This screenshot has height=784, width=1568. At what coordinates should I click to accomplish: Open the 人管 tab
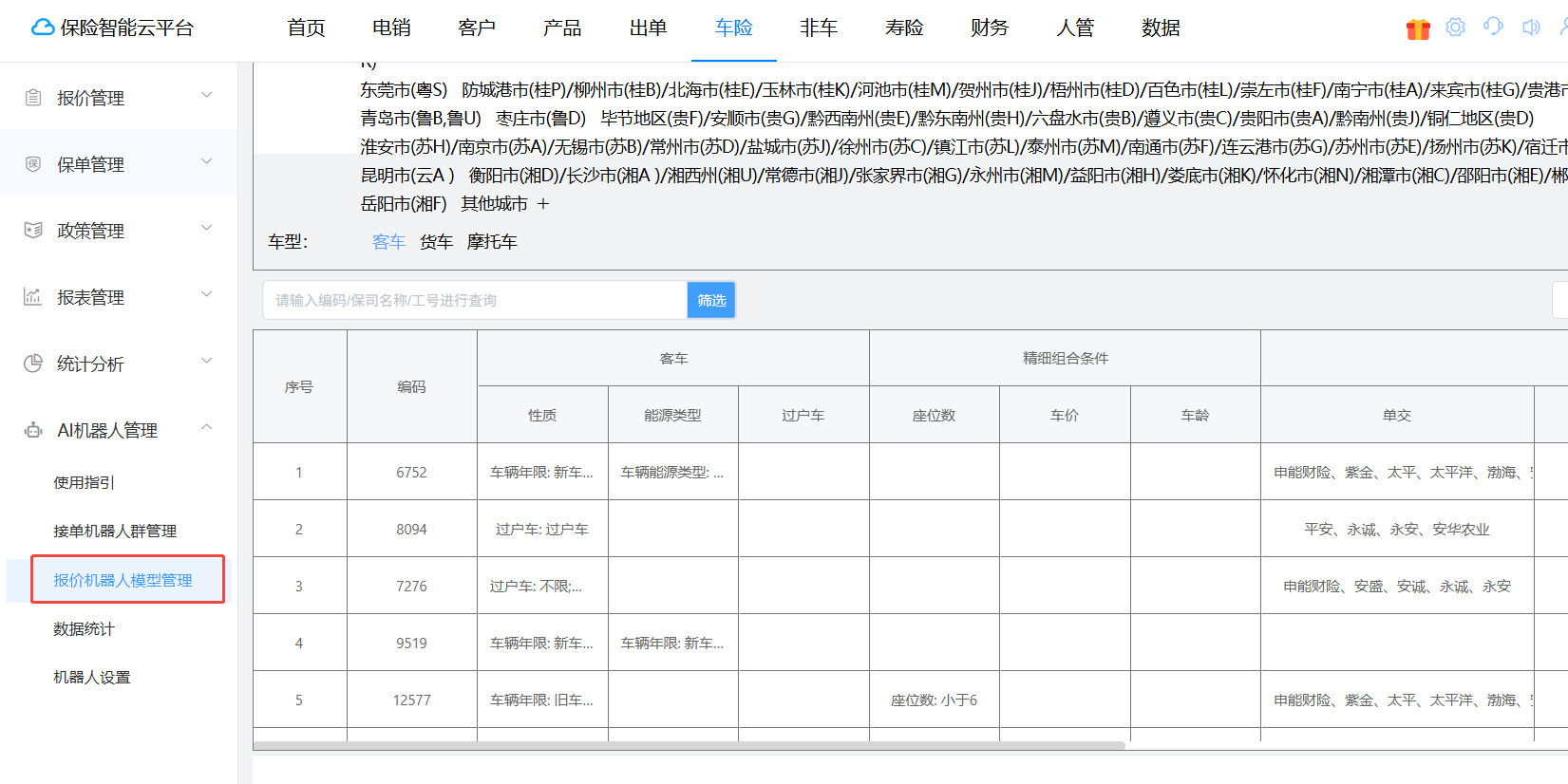pyautogui.click(x=1075, y=28)
